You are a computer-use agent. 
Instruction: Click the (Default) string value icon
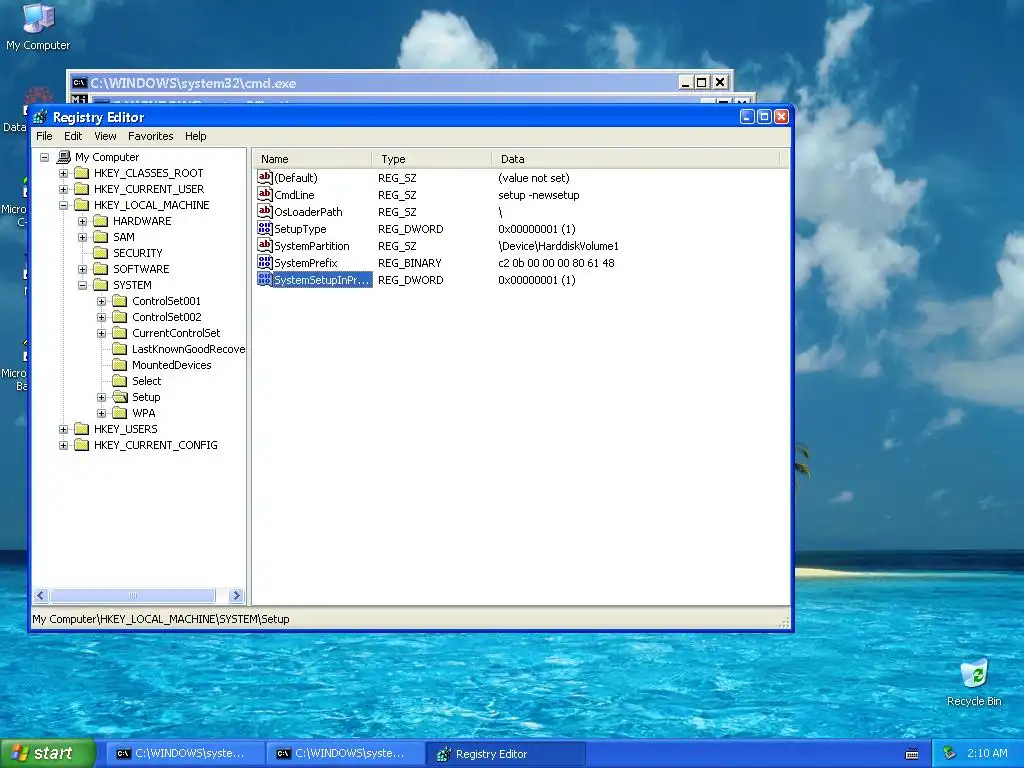(264, 178)
